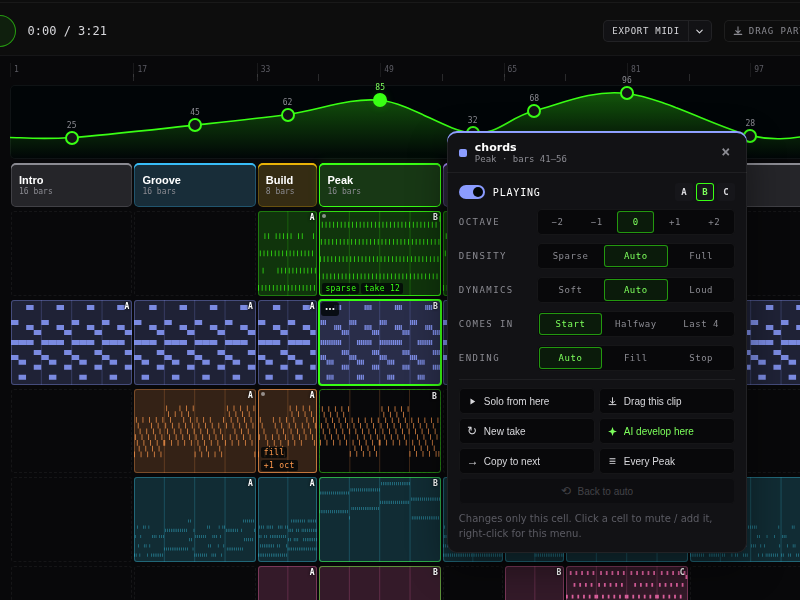Open the EXPORT MIDI dropdown arrow
The image size is (800, 600).
click(x=699, y=31)
